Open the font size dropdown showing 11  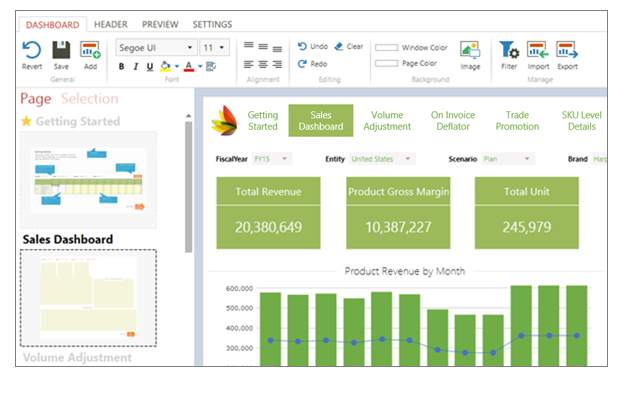tap(215, 47)
